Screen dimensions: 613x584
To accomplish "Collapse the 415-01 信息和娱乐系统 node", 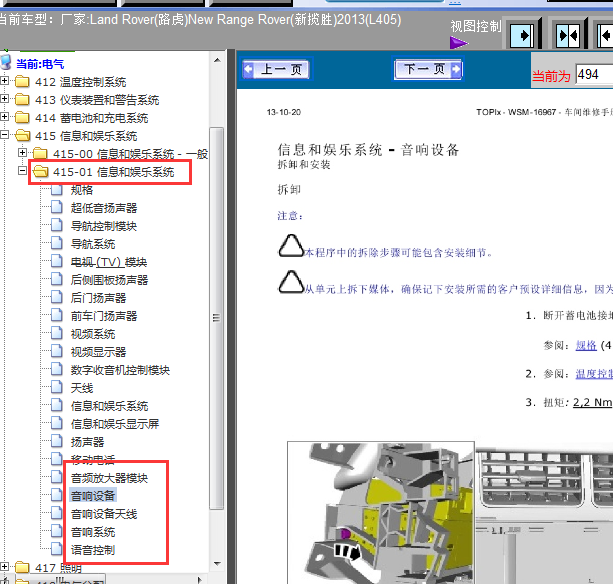I will [23, 170].
